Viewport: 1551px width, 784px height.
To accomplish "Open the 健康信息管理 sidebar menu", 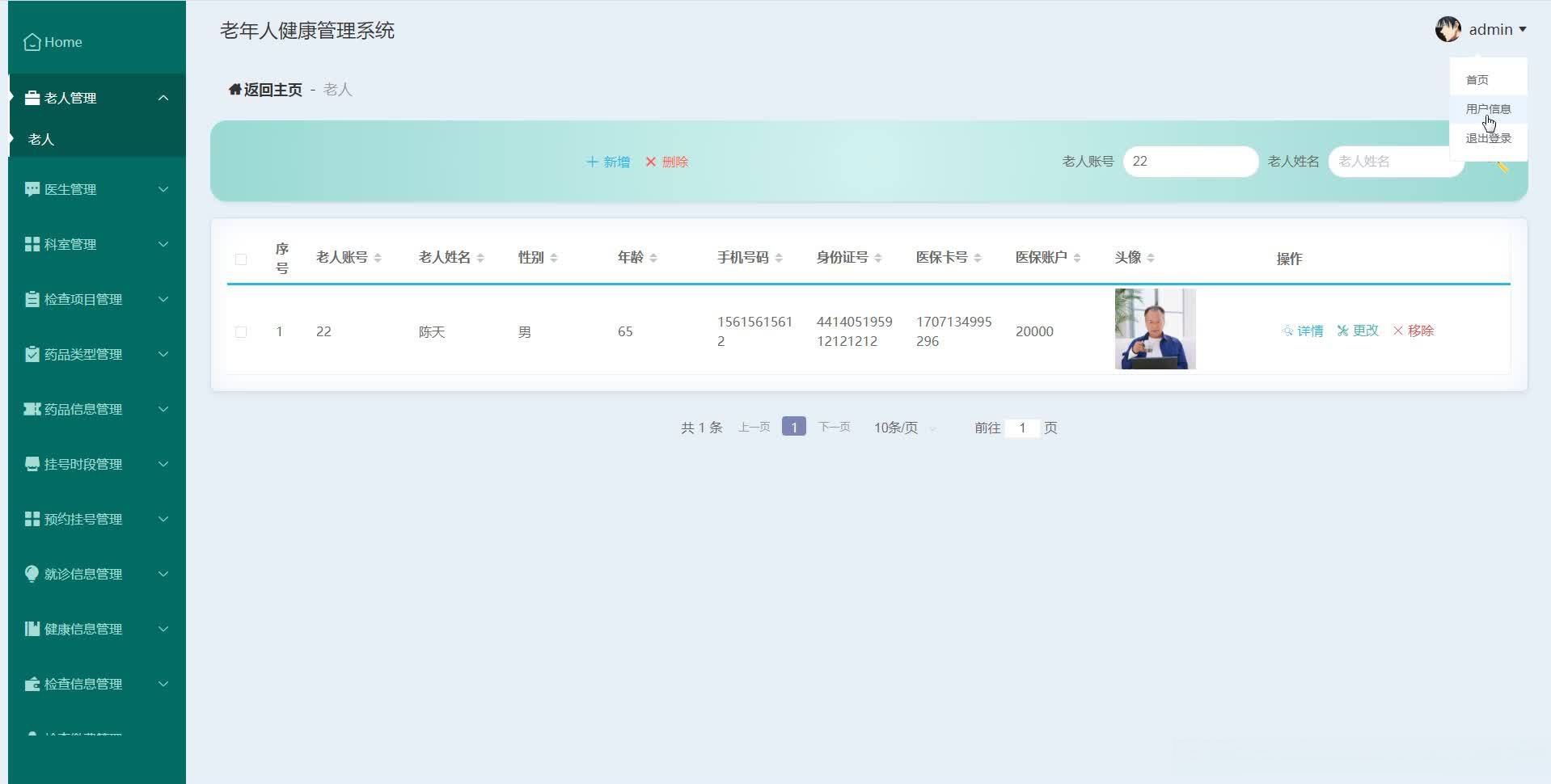I will 97,629.
